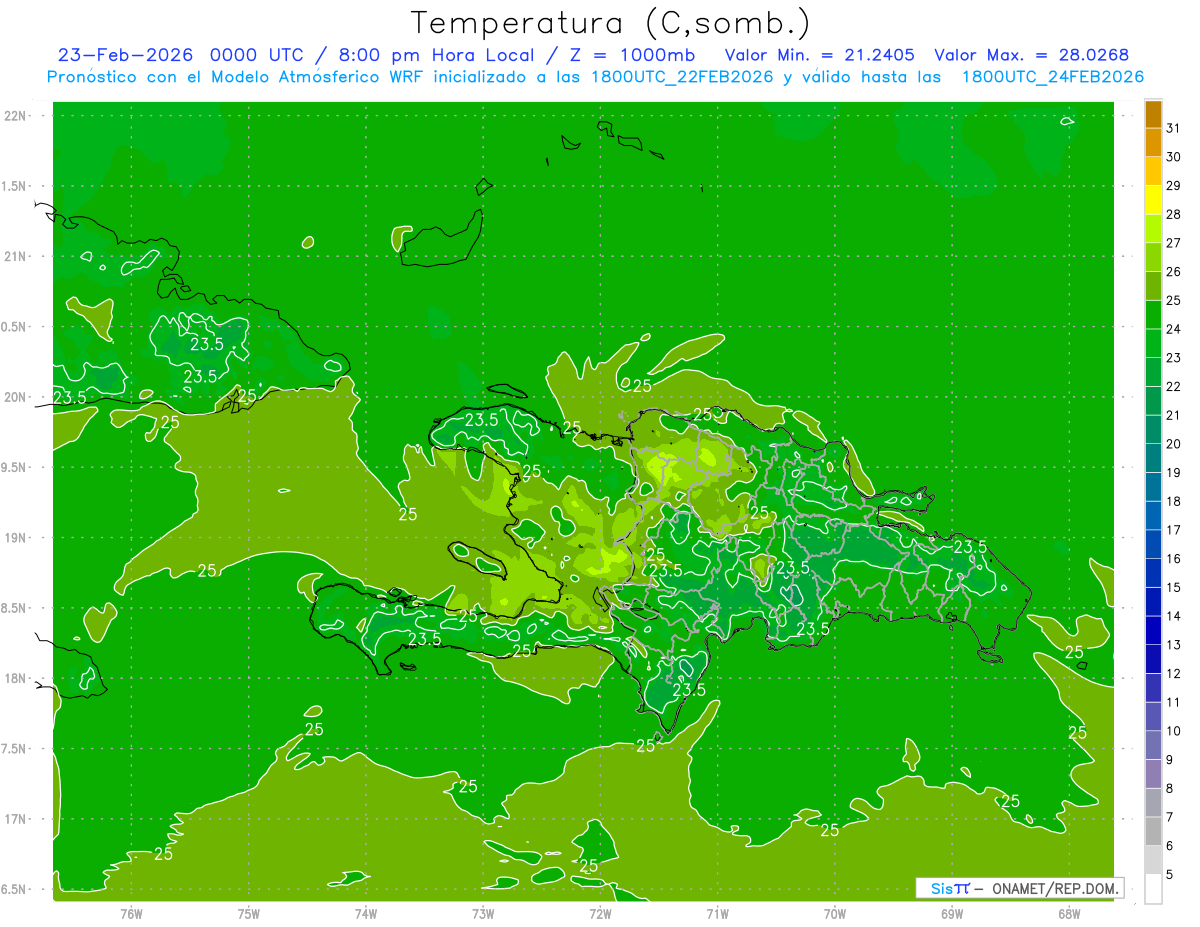This screenshot has width=1200, height=927.
Task: Click the 70W longitude axis label
Action: (x=835, y=913)
